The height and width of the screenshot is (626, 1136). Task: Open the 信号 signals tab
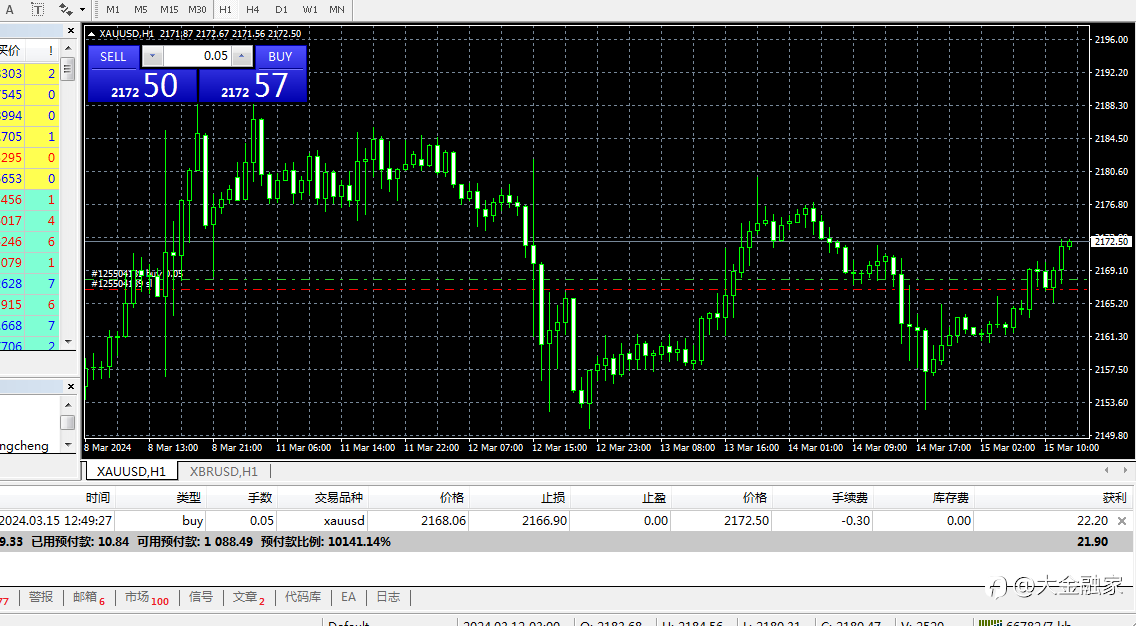point(201,597)
